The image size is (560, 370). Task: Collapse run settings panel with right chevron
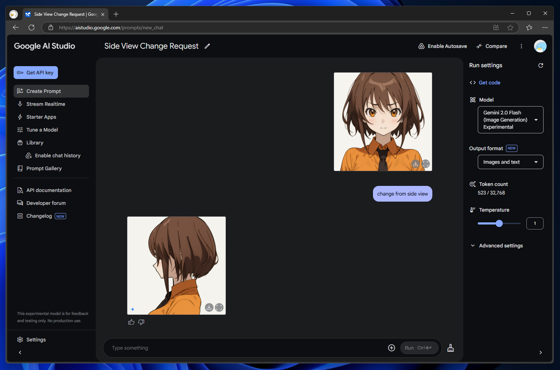pyautogui.click(x=540, y=352)
